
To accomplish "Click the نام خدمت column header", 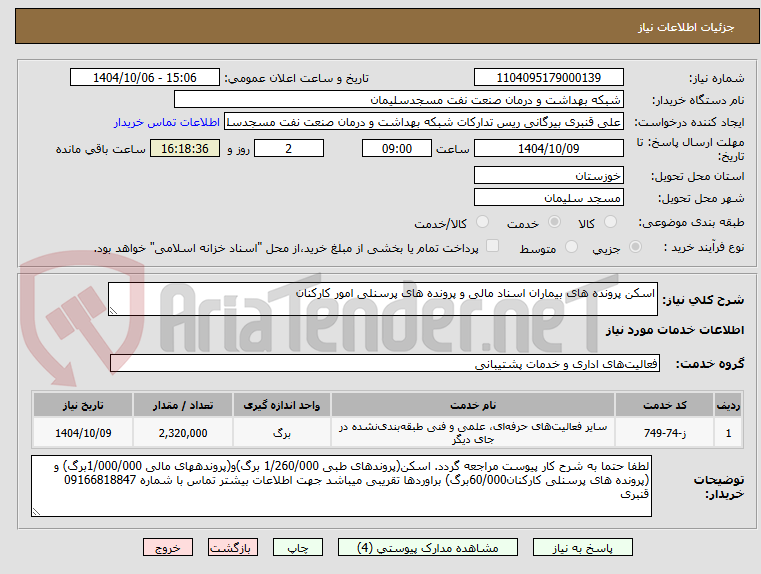I will (x=473, y=405).
